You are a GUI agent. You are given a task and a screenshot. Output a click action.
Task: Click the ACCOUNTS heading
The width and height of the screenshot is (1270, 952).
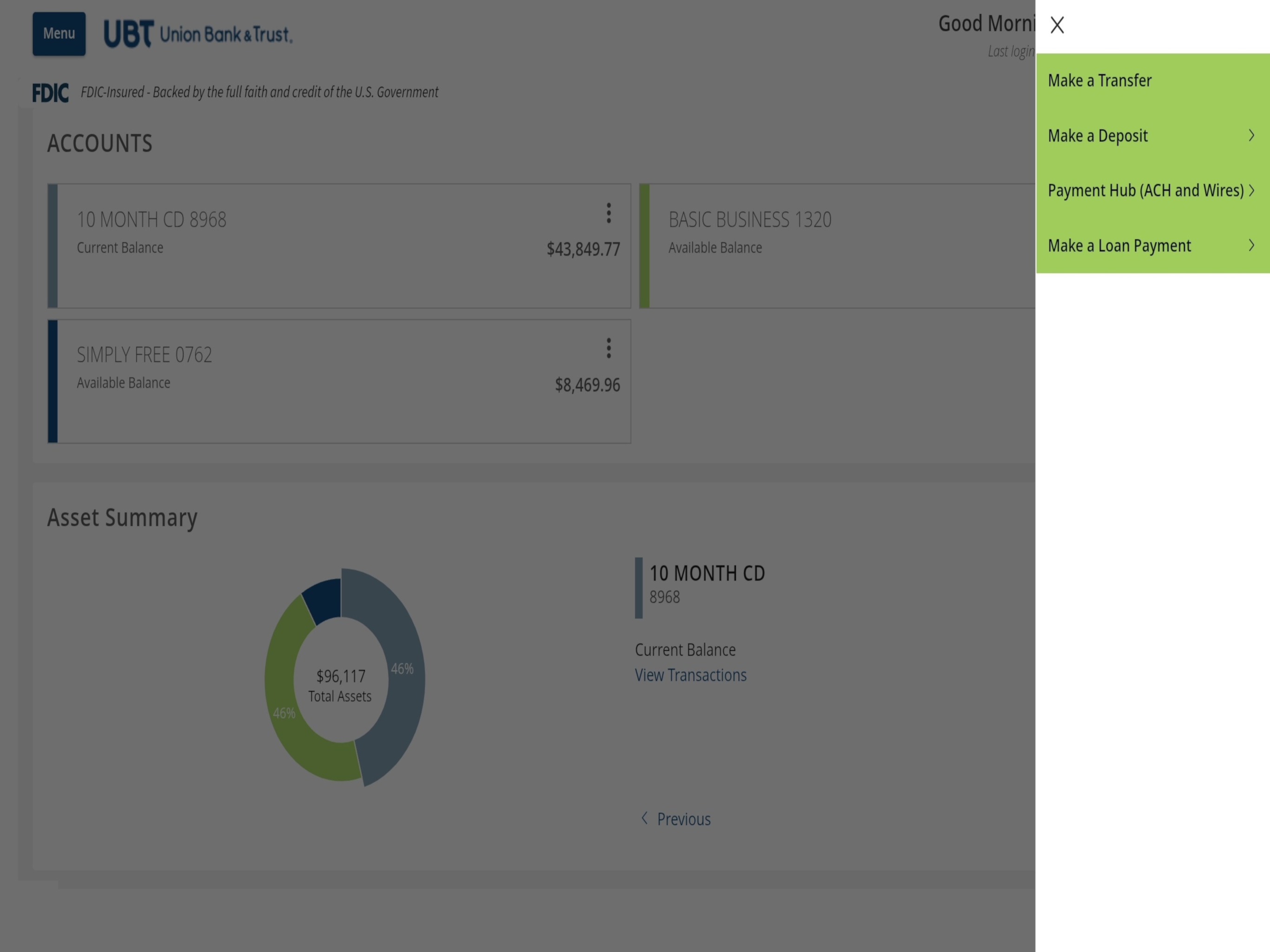(100, 144)
